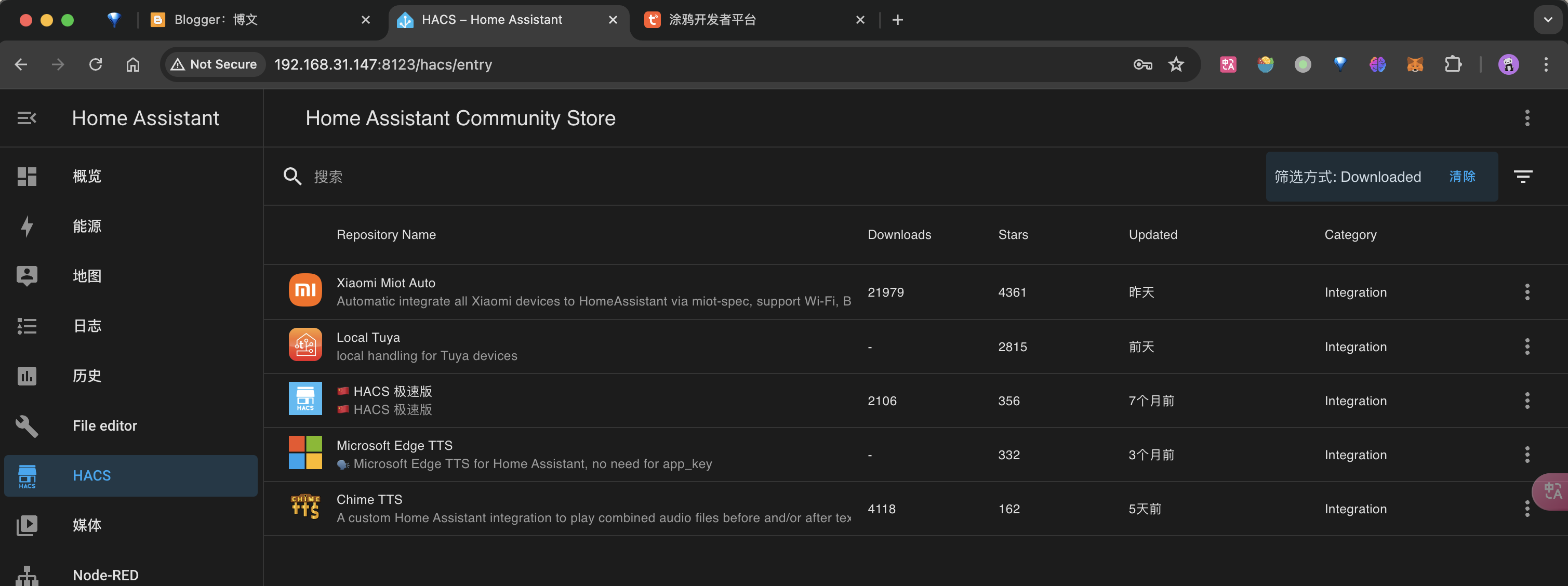Viewport: 1568px width, 586px height.
Task: Open the 概览 dashboard icon in sidebar
Action: pyautogui.click(x=27, y=176)
